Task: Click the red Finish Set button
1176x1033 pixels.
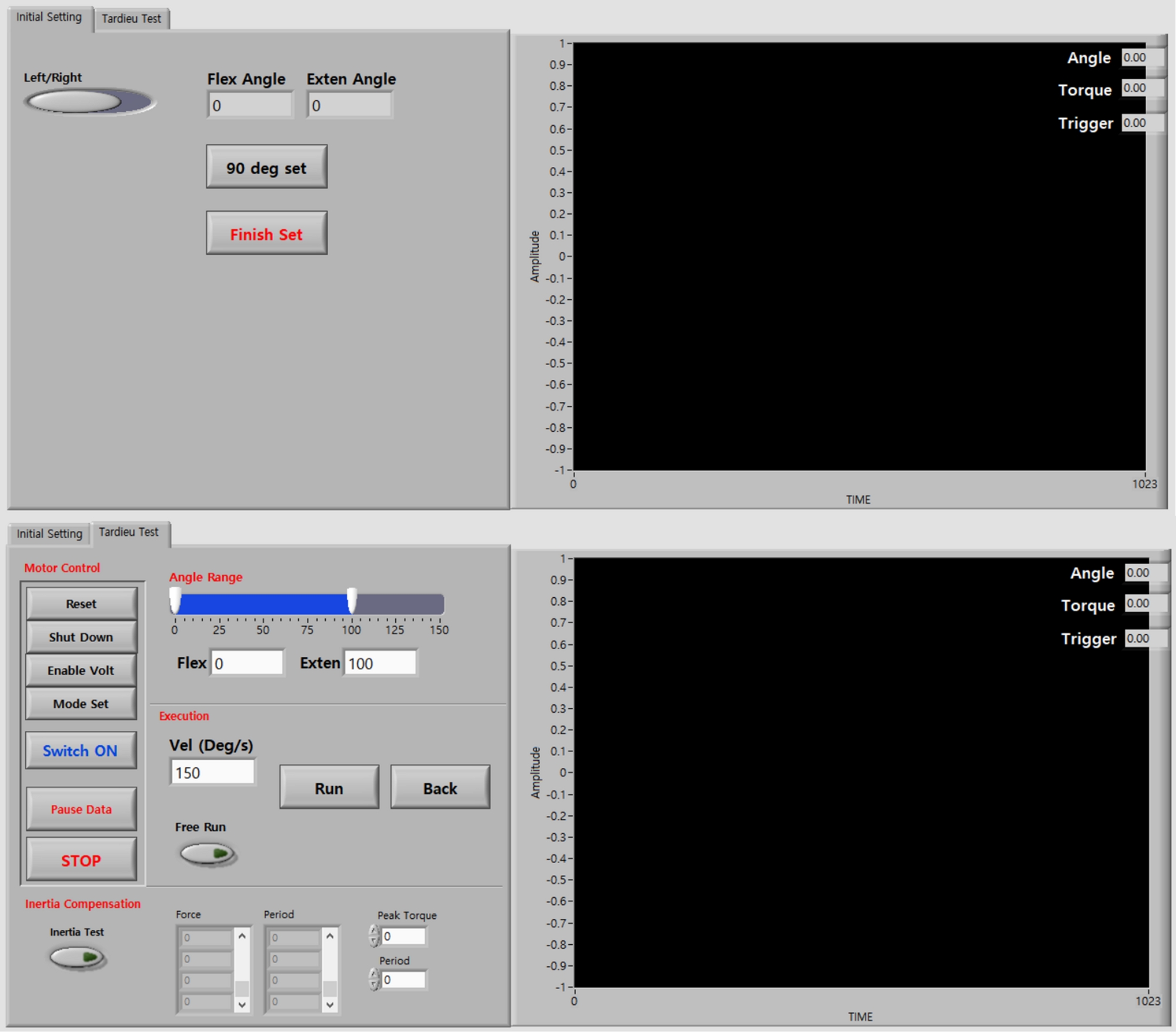Action: (266, 234)
